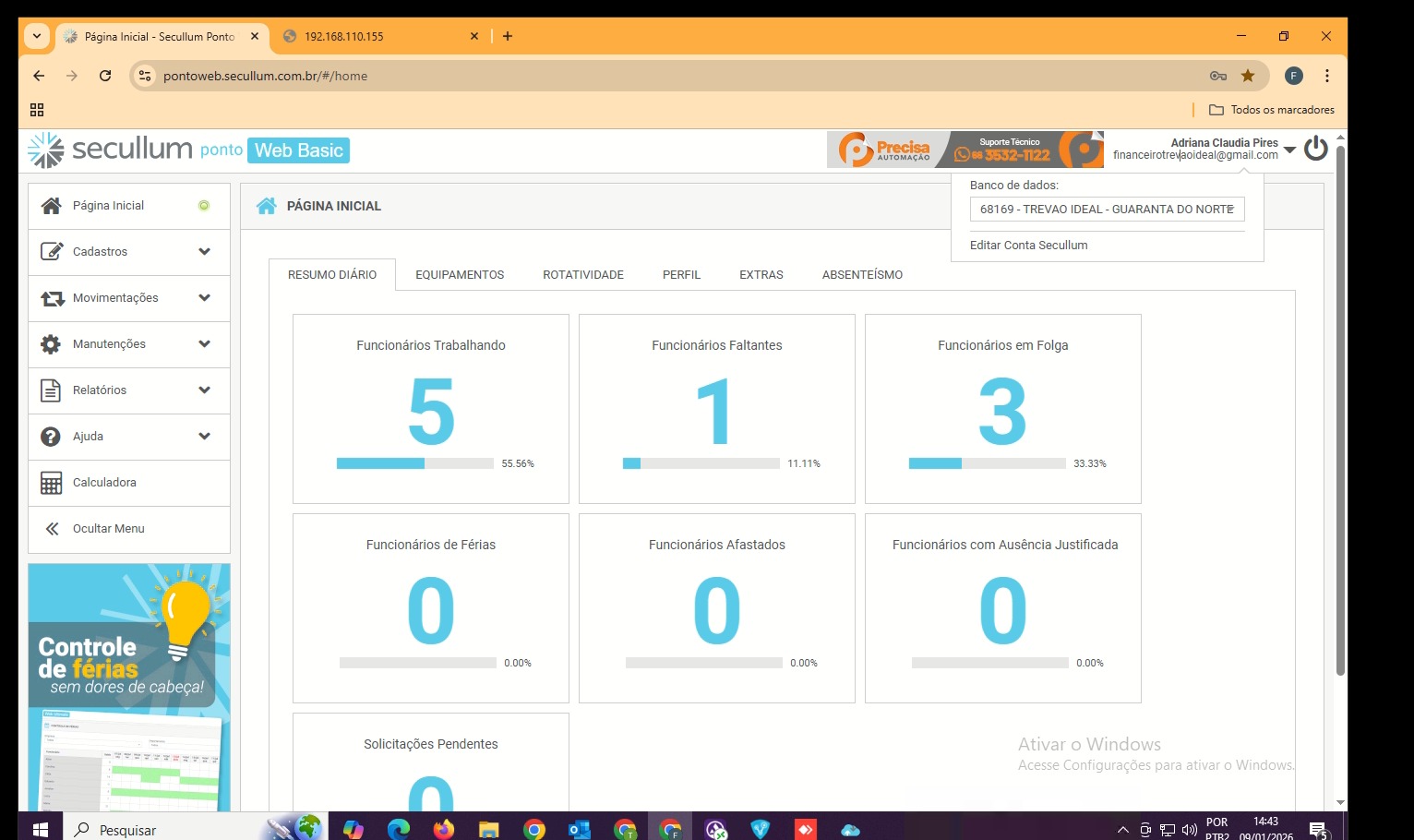
Task: Open Chrome menu three-dots icon
Action: (x=1326, y=76)
